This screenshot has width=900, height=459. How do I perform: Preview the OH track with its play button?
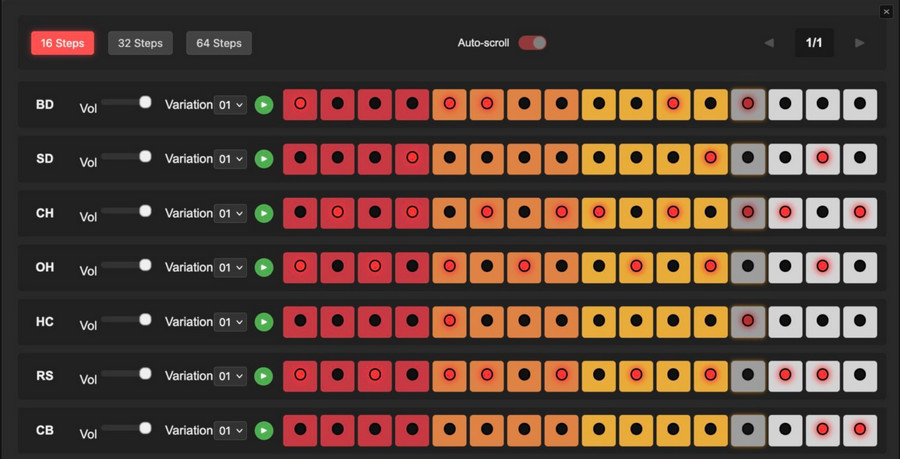coord(264,267)
